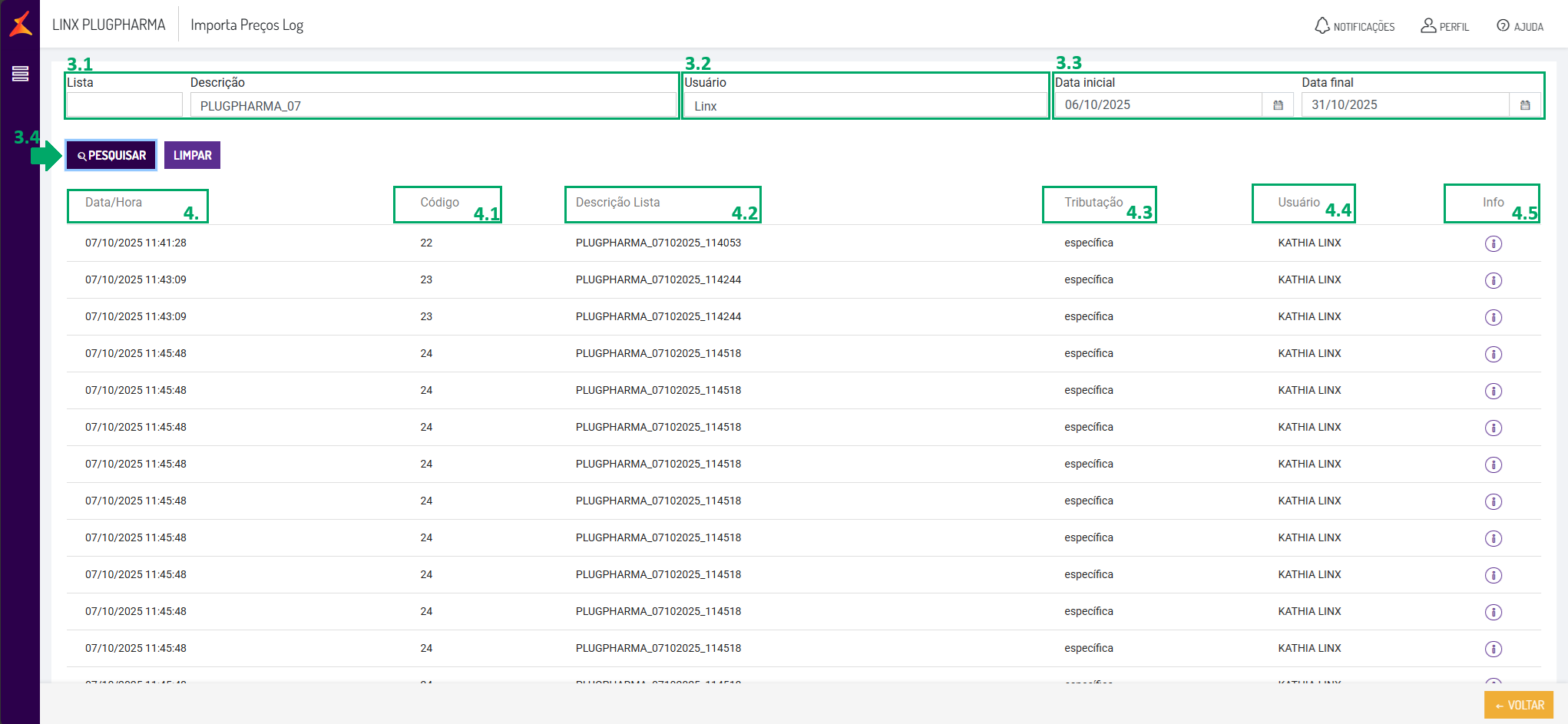
Task: Show info for the code 22 row
Action: (1493, 243)
